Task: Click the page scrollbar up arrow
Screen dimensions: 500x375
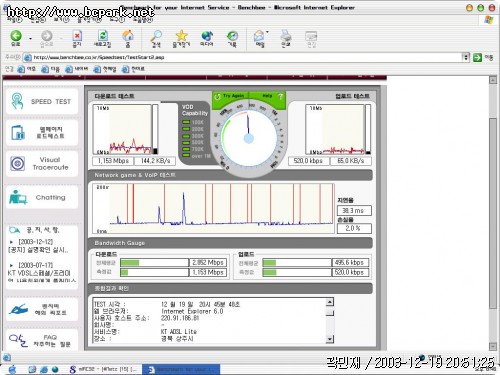Action: (x=493, y=80)
